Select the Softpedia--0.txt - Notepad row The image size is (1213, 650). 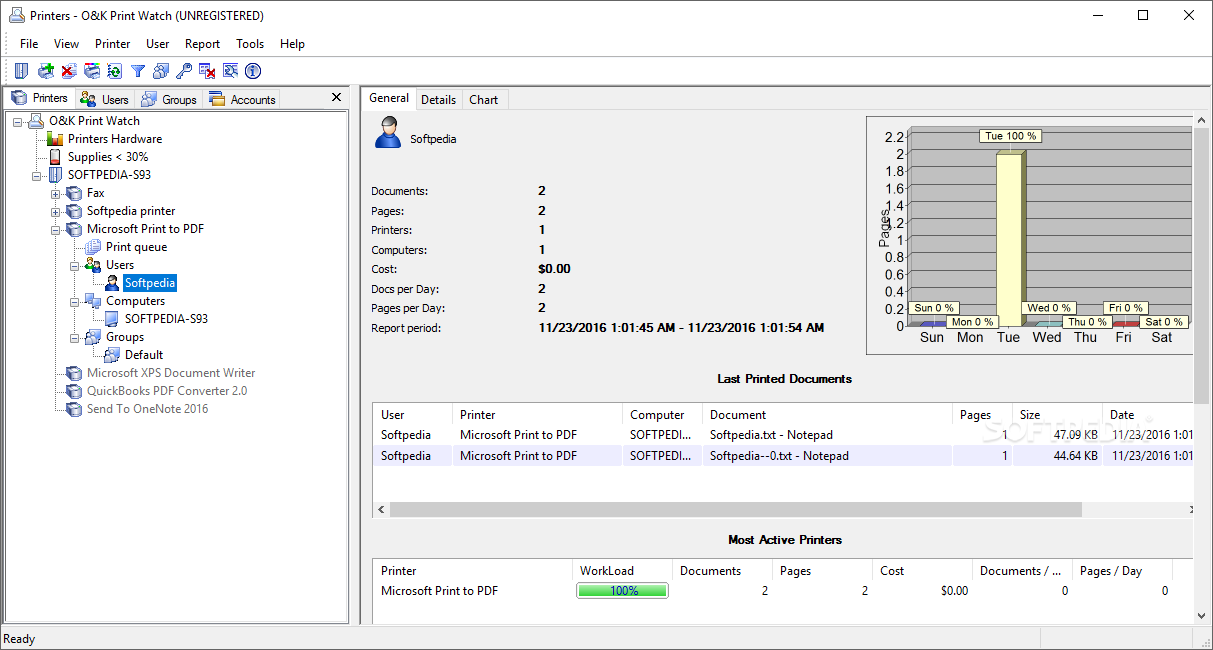[784, 456]
